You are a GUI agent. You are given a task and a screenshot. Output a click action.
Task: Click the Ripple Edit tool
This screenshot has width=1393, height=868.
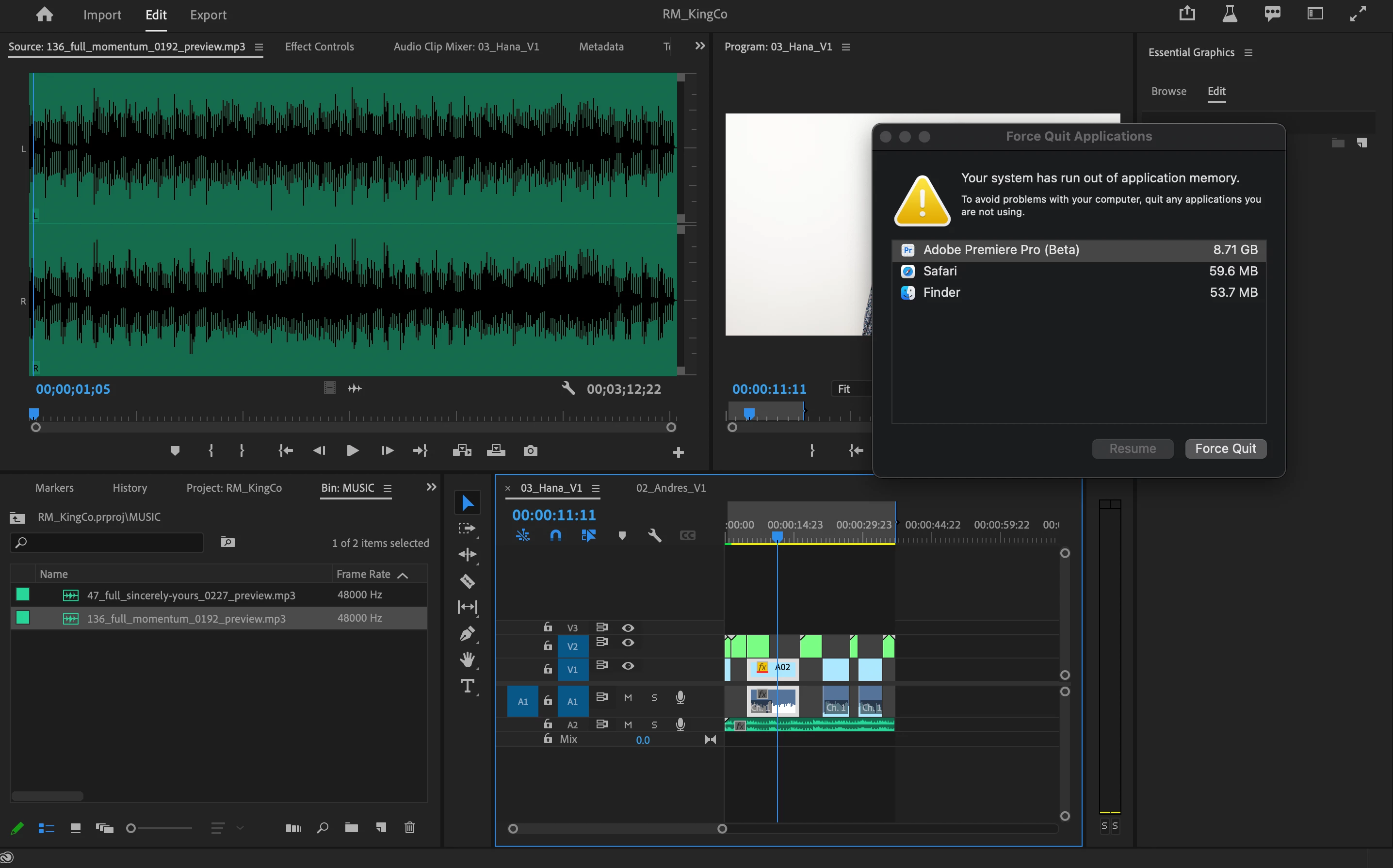coord(467,555)
